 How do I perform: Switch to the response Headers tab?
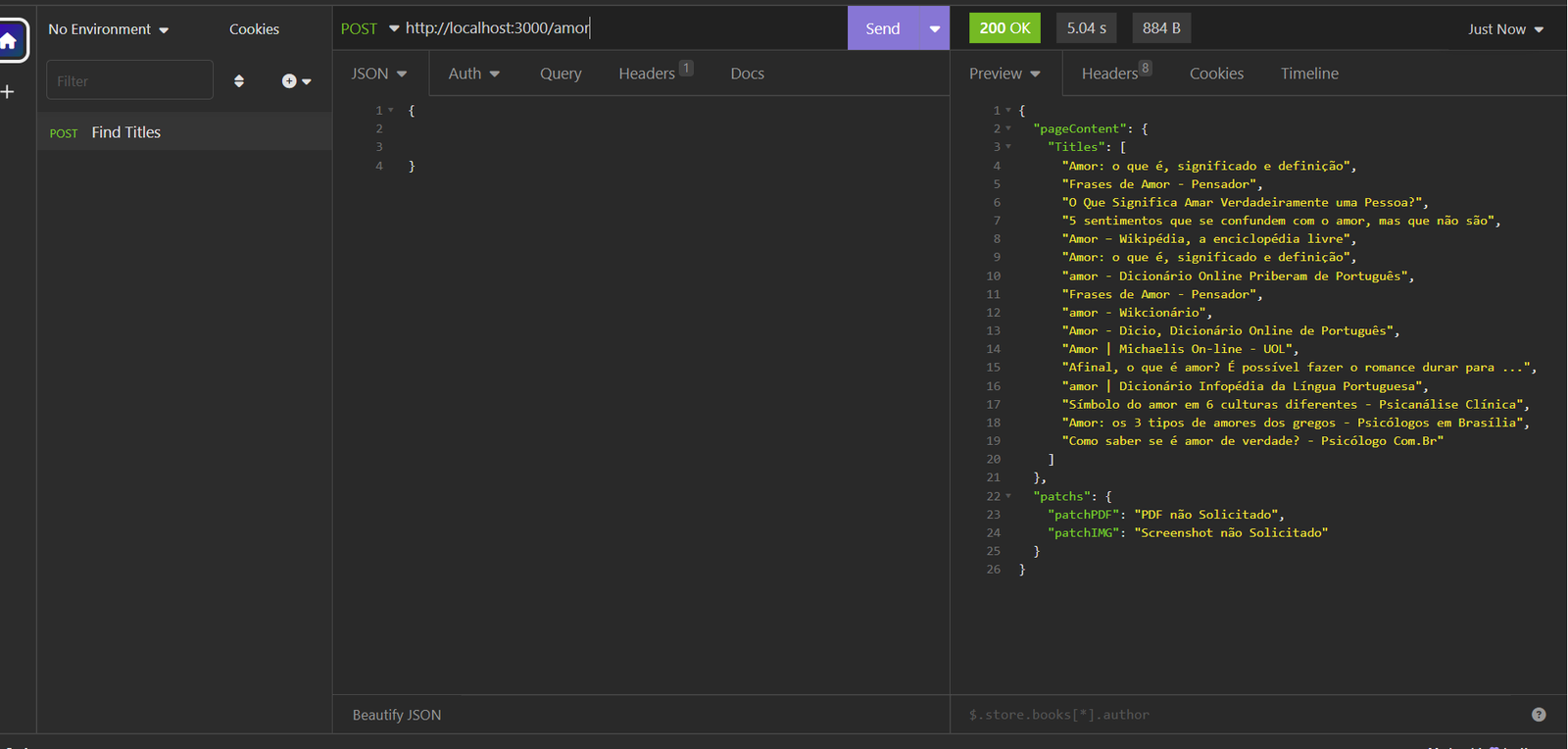coord(1116,73)
